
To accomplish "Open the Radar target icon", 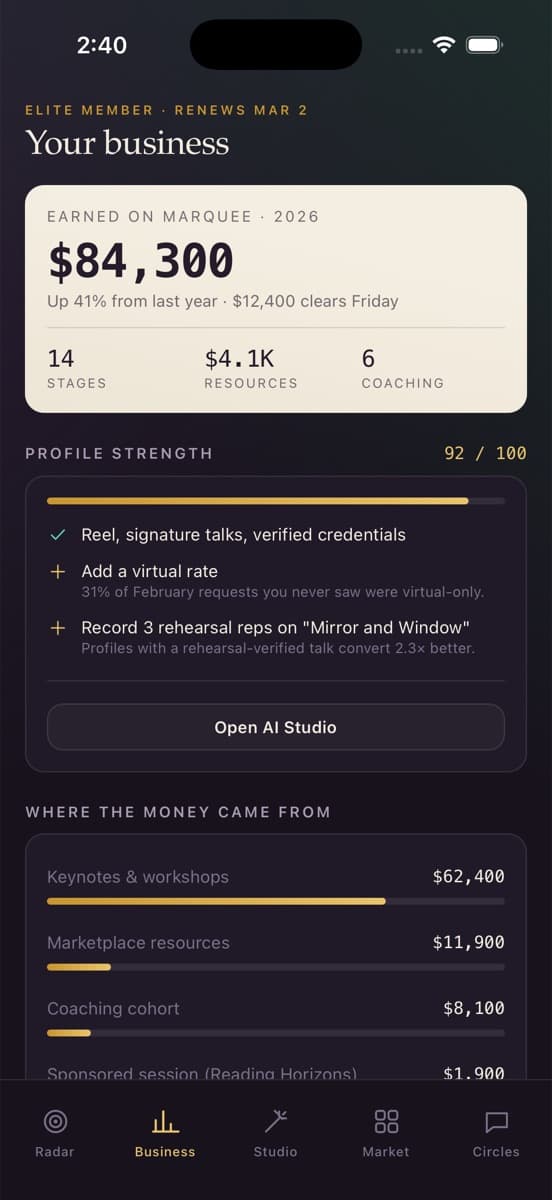I will (55, 1121).
